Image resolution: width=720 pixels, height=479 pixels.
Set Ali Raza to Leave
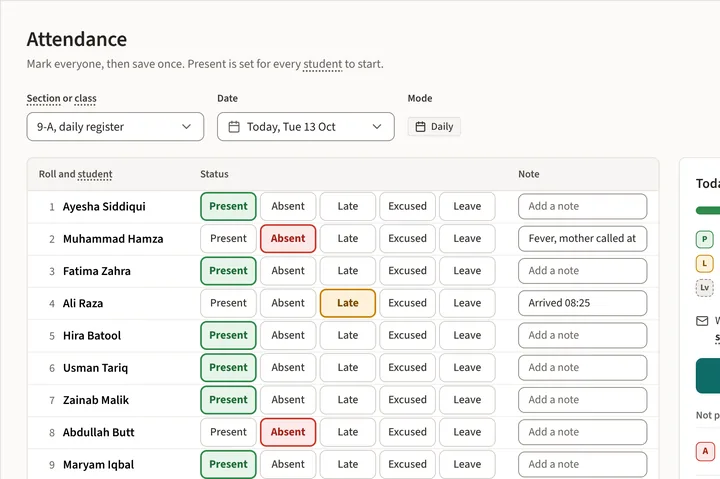(x=467, y=303)
